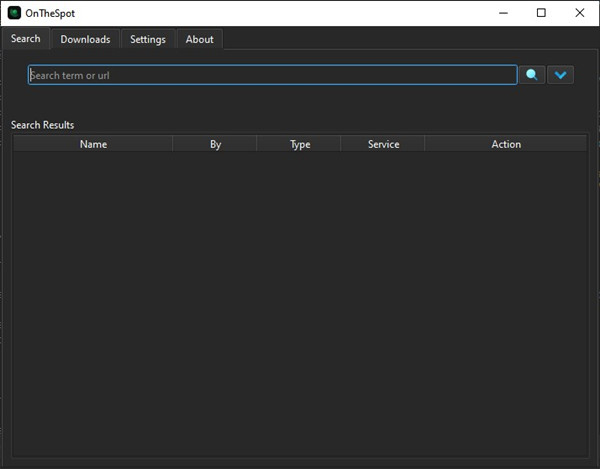Click the OnTheSpot app icon in title bar

coord(14,13)
